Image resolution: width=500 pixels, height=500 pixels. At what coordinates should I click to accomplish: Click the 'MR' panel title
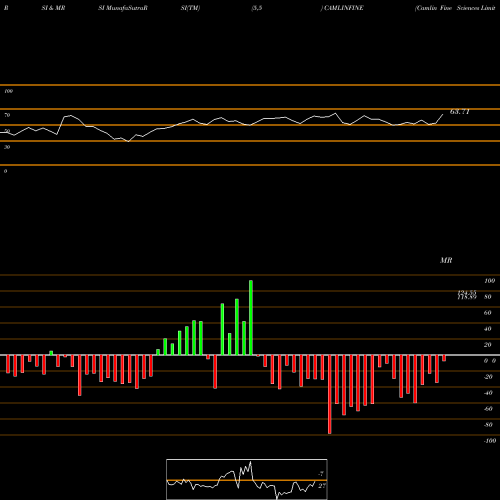446,260
